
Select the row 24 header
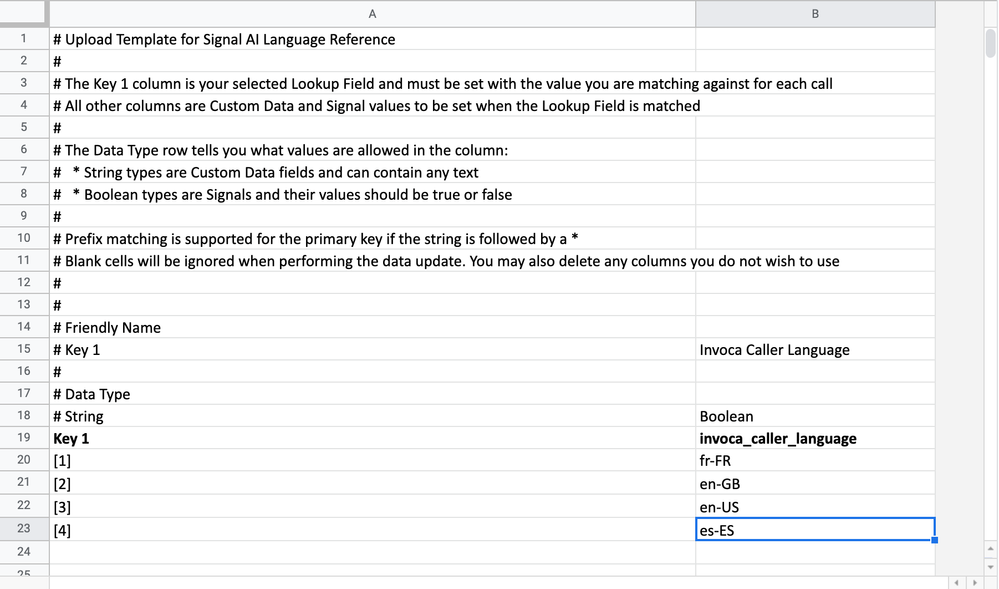tap(24, 551)
